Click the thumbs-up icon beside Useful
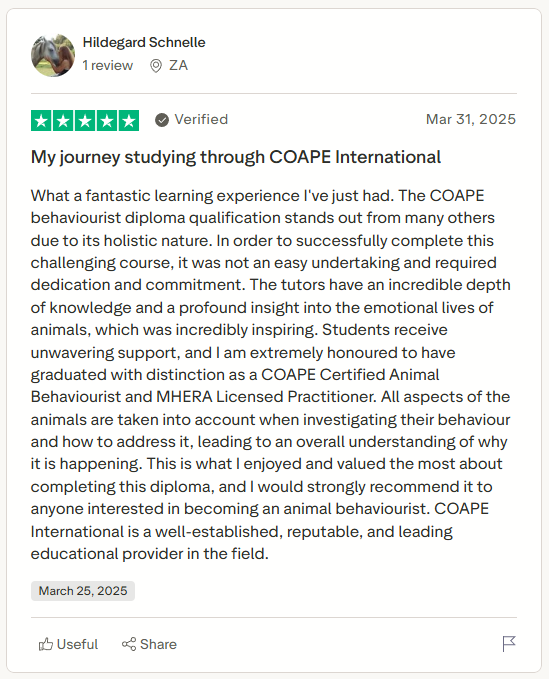 tap(45, 644)
